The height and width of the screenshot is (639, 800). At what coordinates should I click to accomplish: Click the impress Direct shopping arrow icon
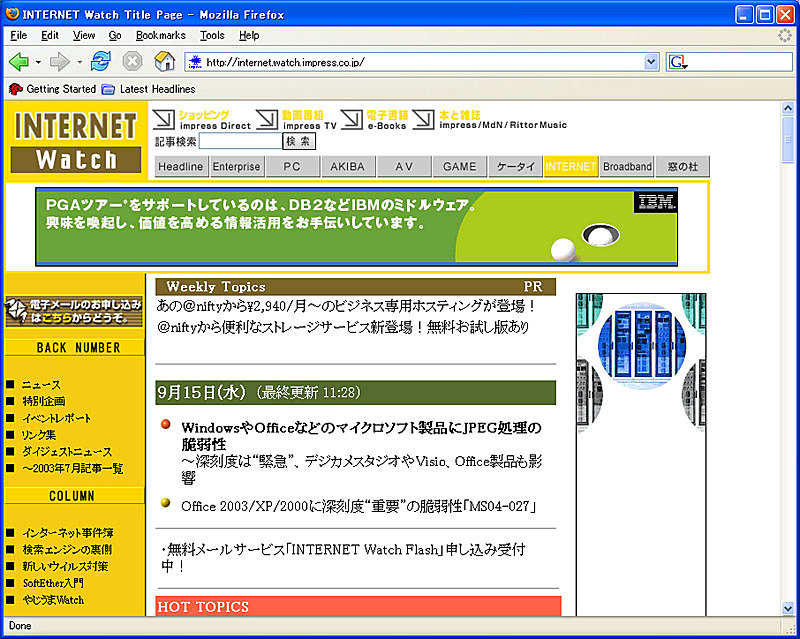tap(164, 119)
